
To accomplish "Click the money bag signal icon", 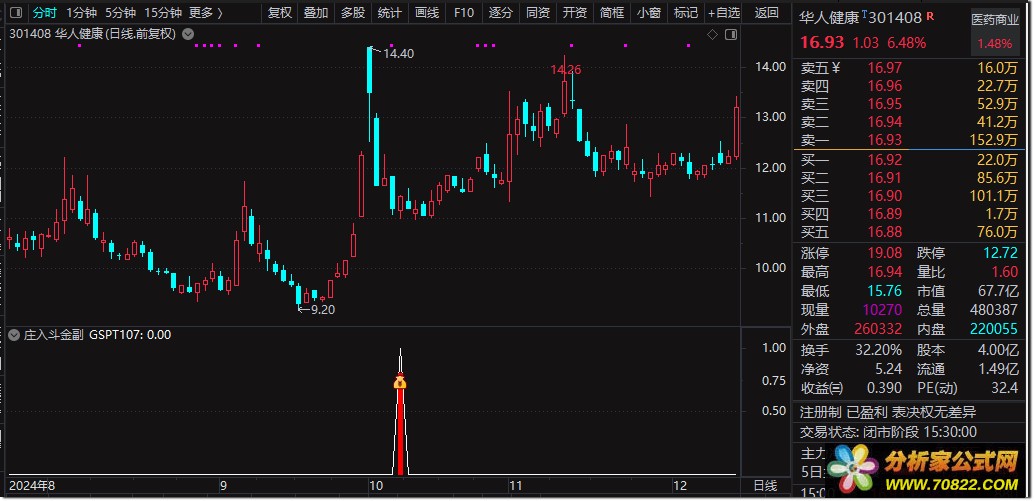I will (x=400, y=382).
